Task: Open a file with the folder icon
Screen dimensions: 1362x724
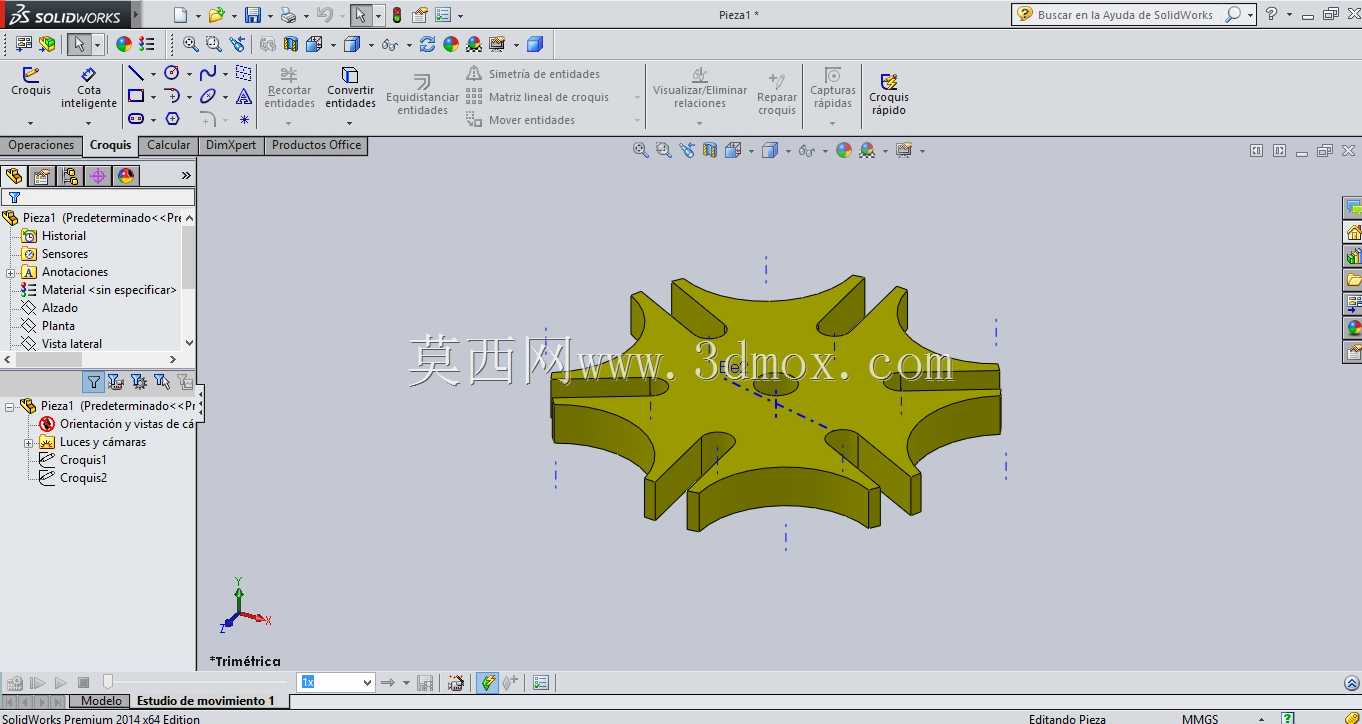Action: [216, 15]
